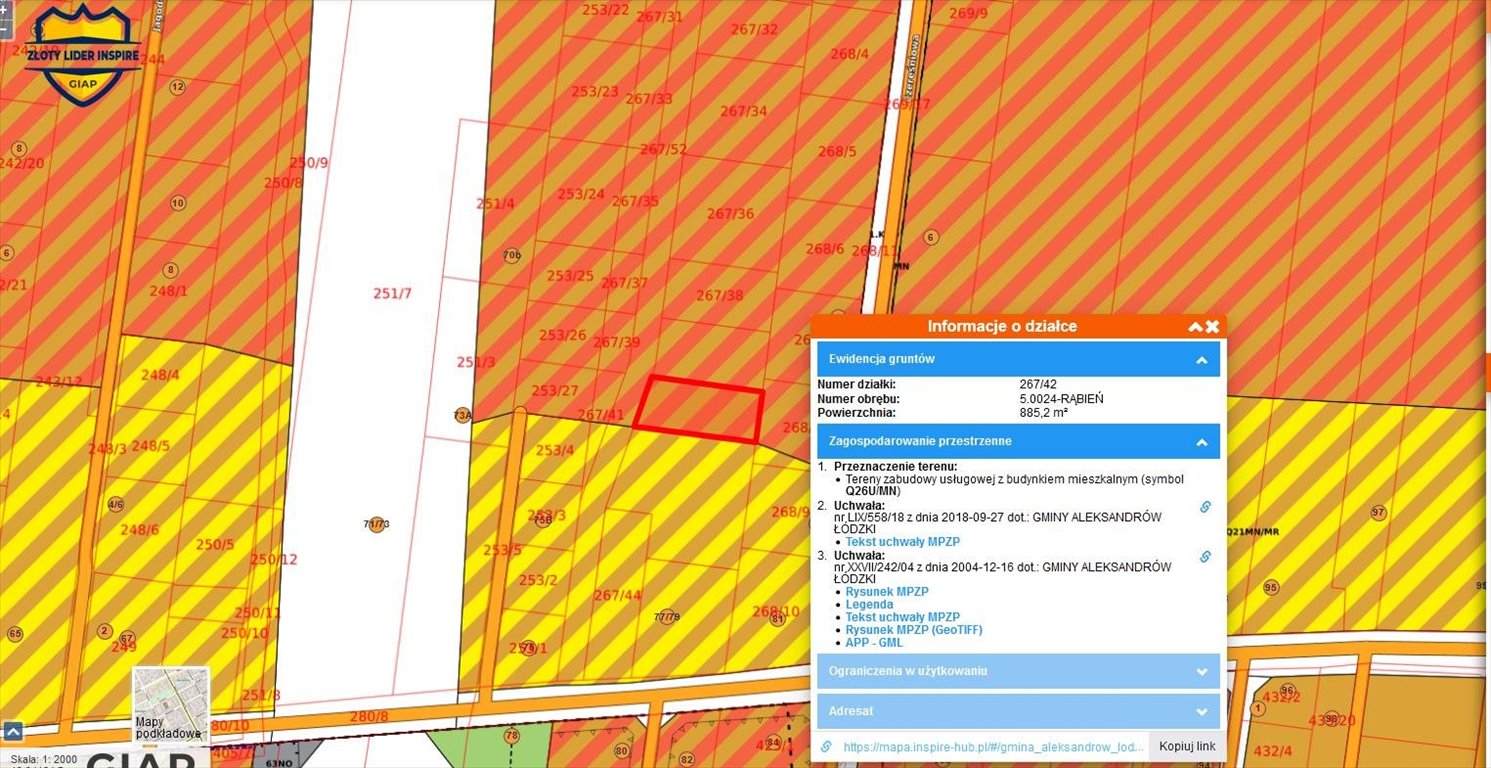The height and width of the screenshot is (768, 1491).
Task: Open Tekst uchwały MPZP under resolution XXVII/242/04
Action: pyautogui.click(x=902, y=618)
